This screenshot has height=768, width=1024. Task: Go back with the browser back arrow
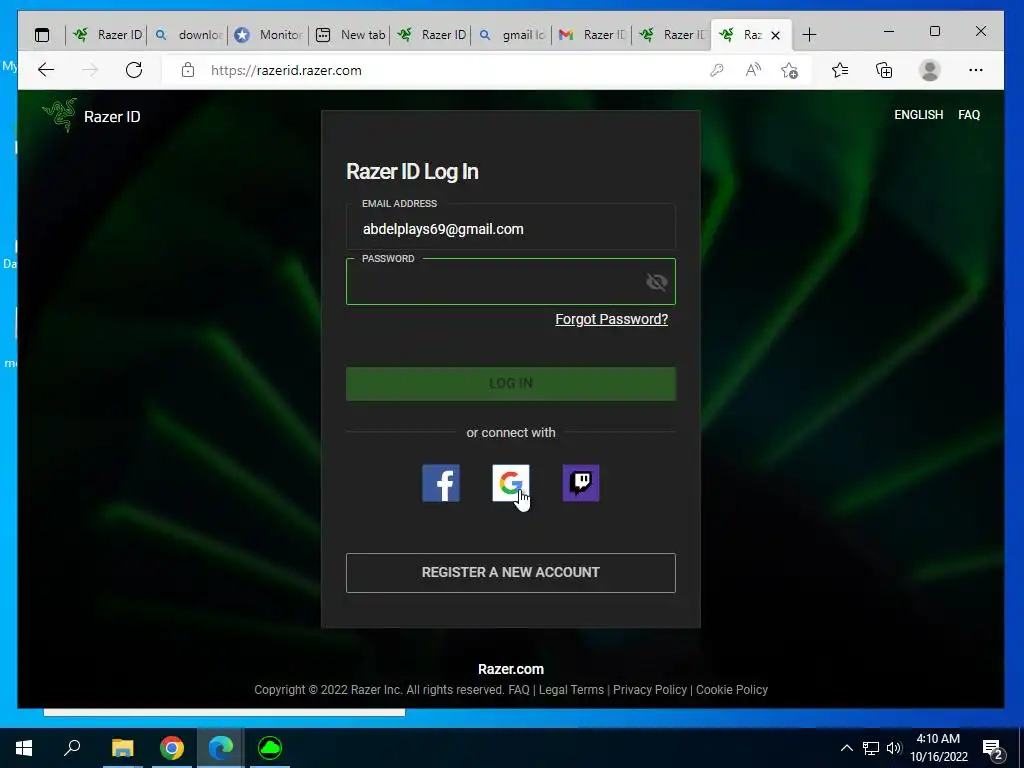pos(46,70)
